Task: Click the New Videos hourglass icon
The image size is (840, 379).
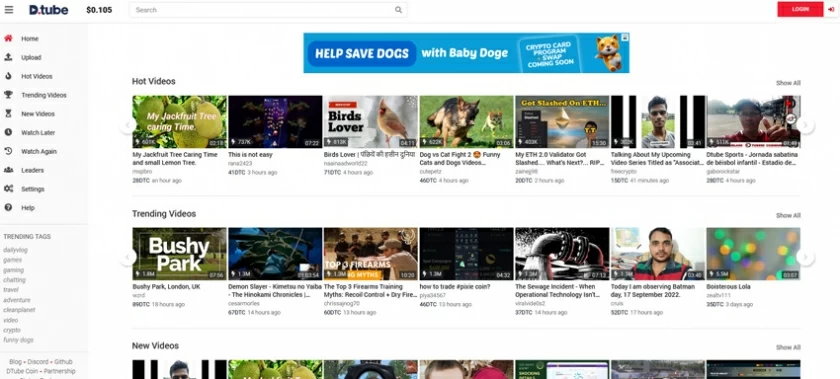Action: click(x=8, y=114)
